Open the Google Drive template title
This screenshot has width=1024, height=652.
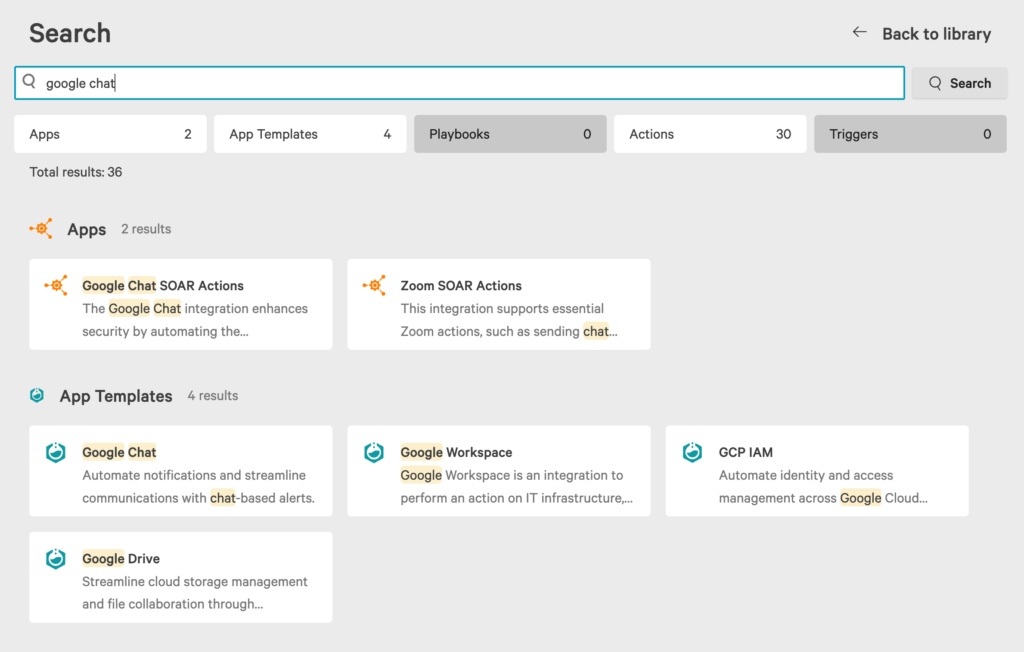[121, 559]
